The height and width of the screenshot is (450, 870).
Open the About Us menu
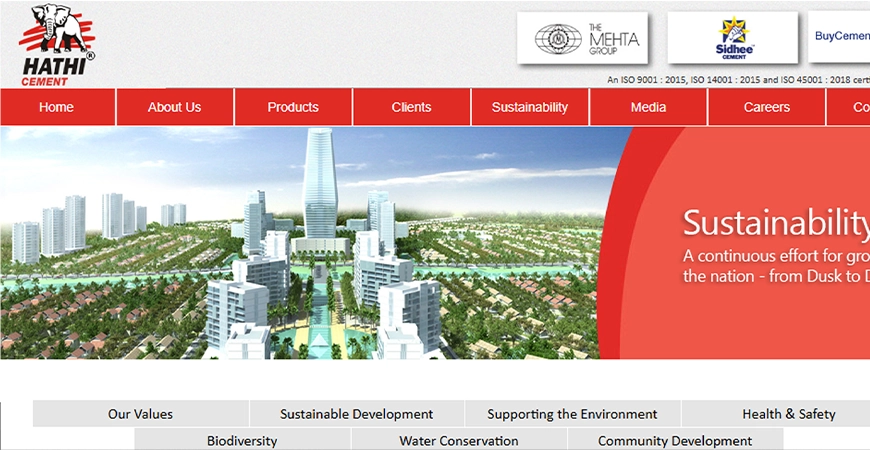tap(174, 107)
